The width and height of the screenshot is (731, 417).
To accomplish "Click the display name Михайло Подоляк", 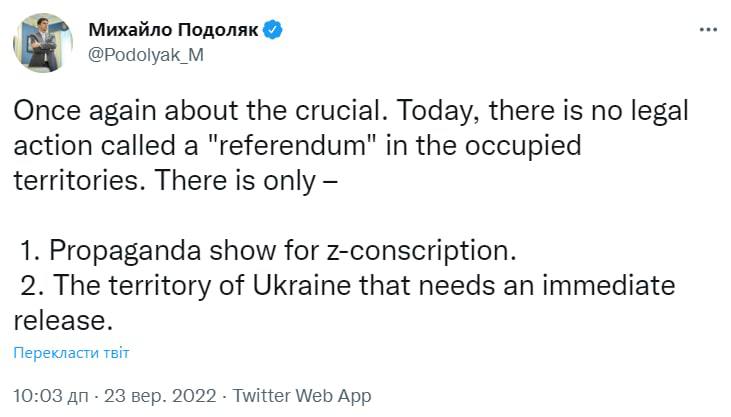I will pyautogui.click(x=174, y=30).
